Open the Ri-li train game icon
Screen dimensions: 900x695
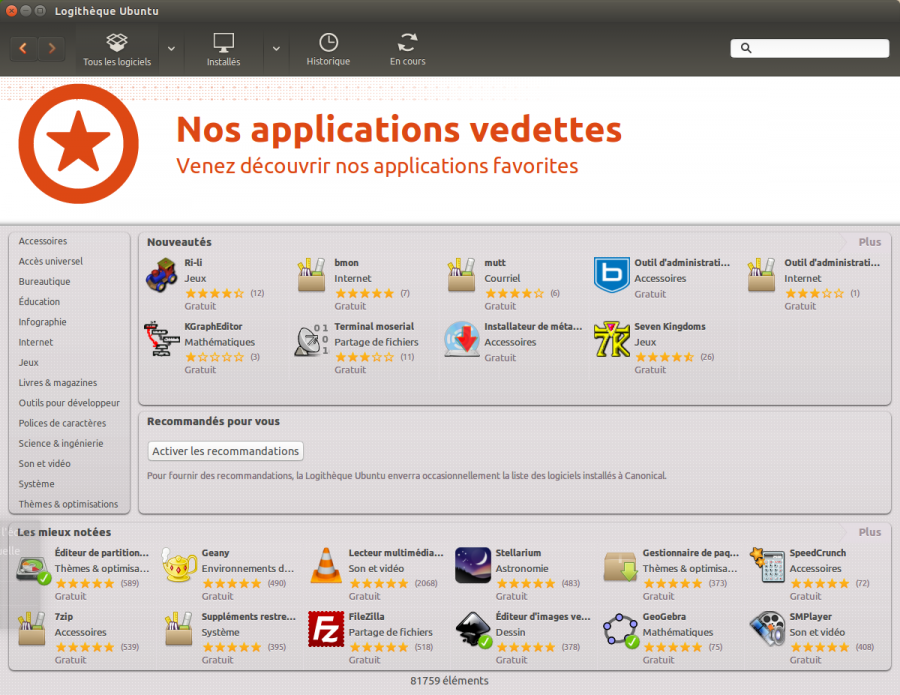(161, 275)
